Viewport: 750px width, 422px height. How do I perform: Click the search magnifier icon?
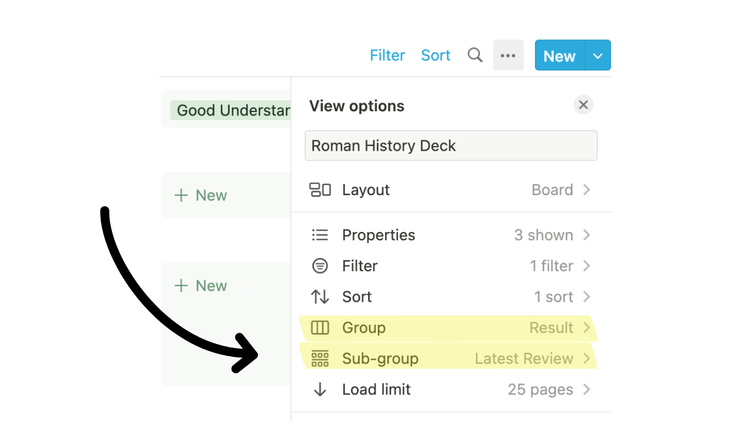click(x=475, y=56)
